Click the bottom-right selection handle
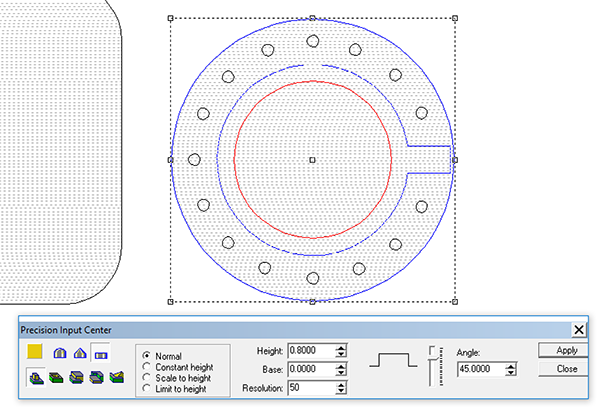The height and width of the screenshot is (415, 600). (x=455, y=302)
